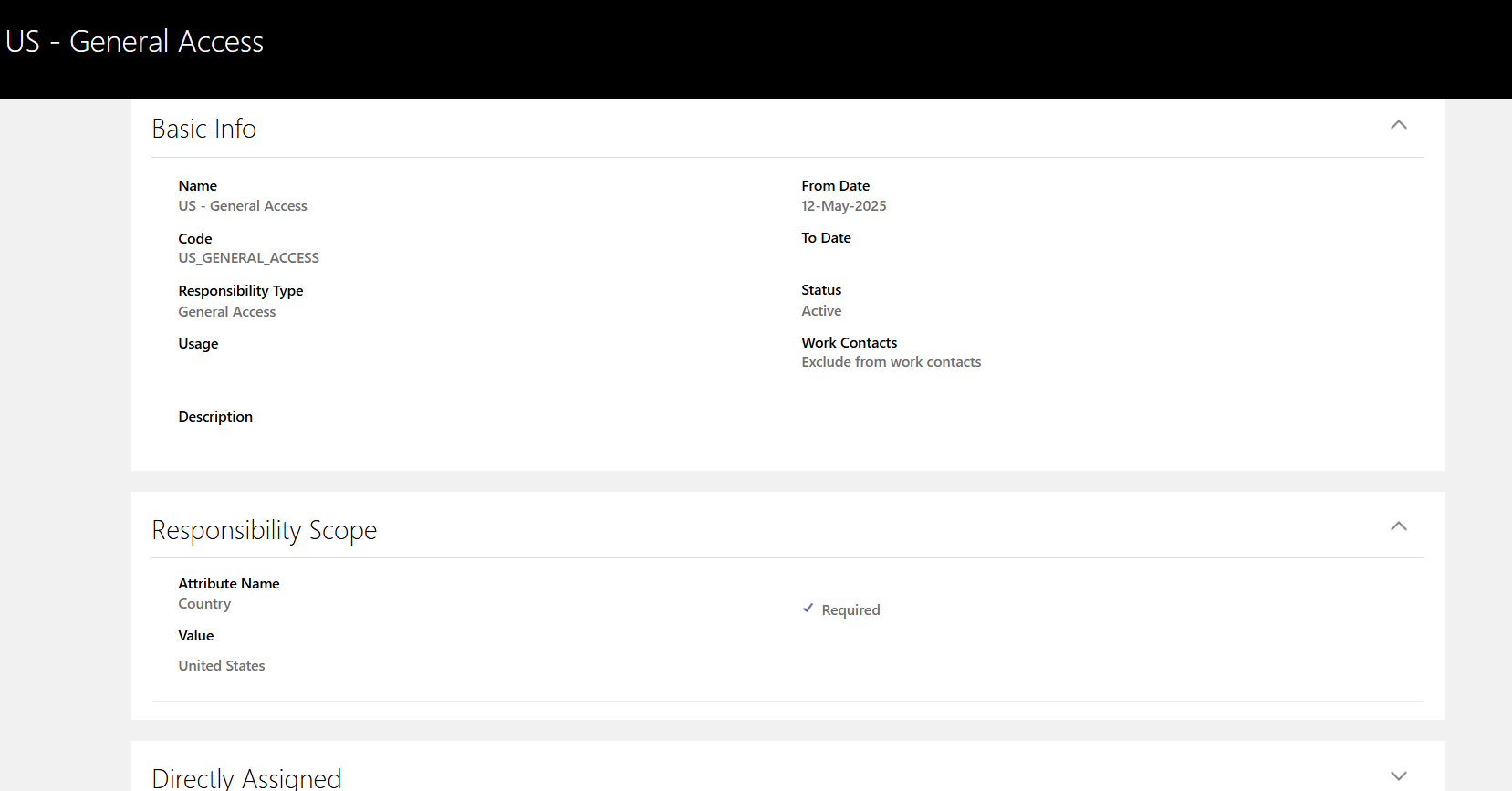Click the Attribute Name label
1512x791 pixels.
(229, 584)
